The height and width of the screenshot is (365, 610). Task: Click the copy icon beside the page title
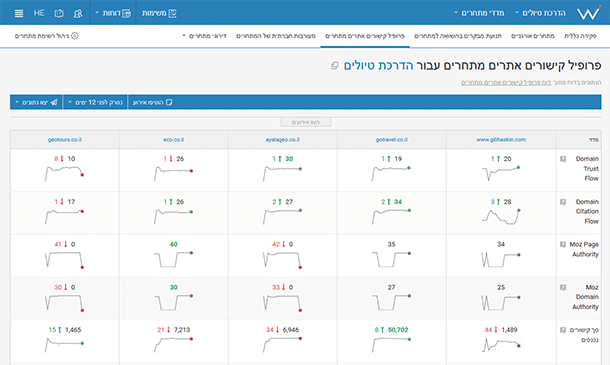pos(335,65)
